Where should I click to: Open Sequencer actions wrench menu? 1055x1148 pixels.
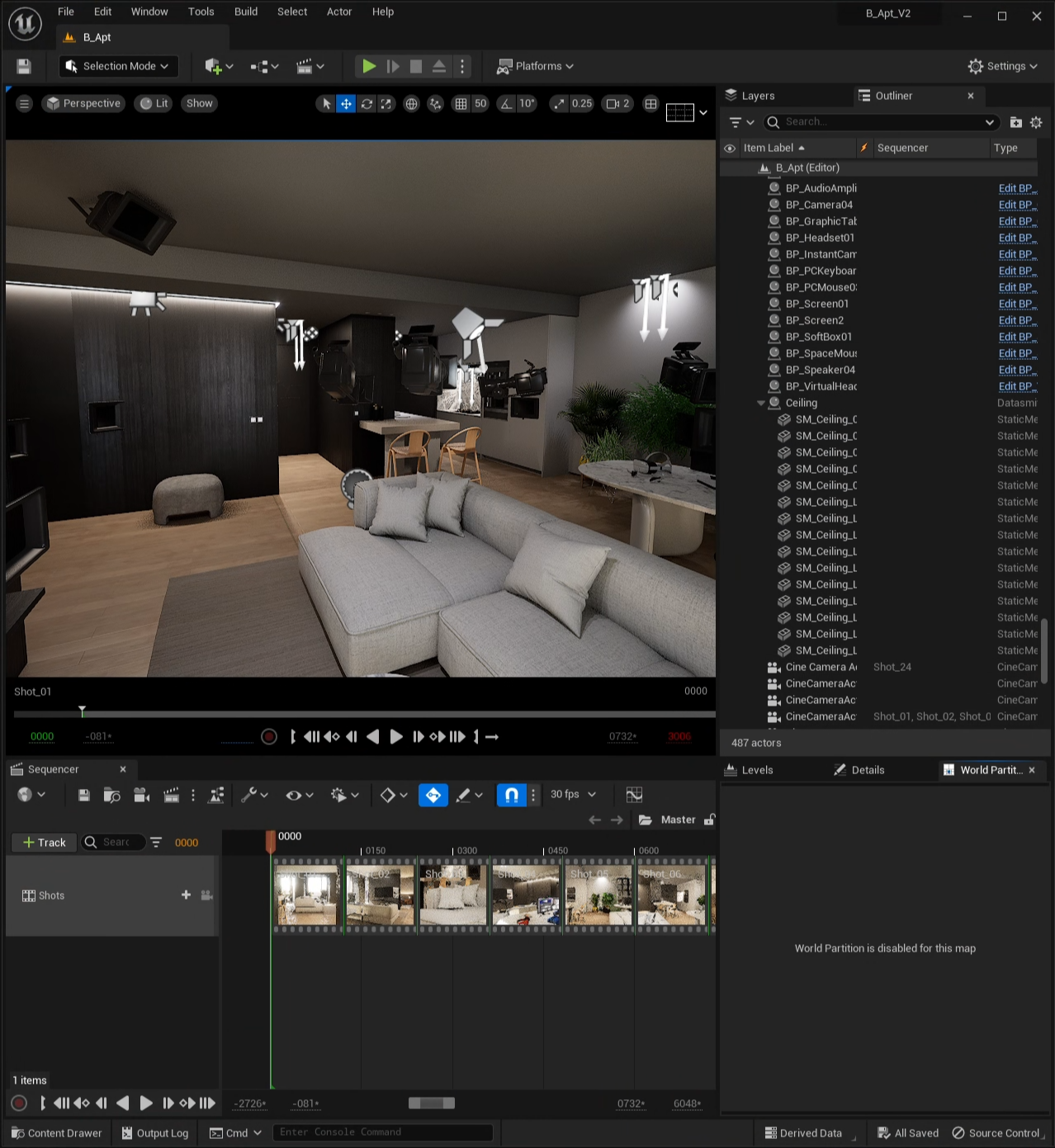point(254,795)
